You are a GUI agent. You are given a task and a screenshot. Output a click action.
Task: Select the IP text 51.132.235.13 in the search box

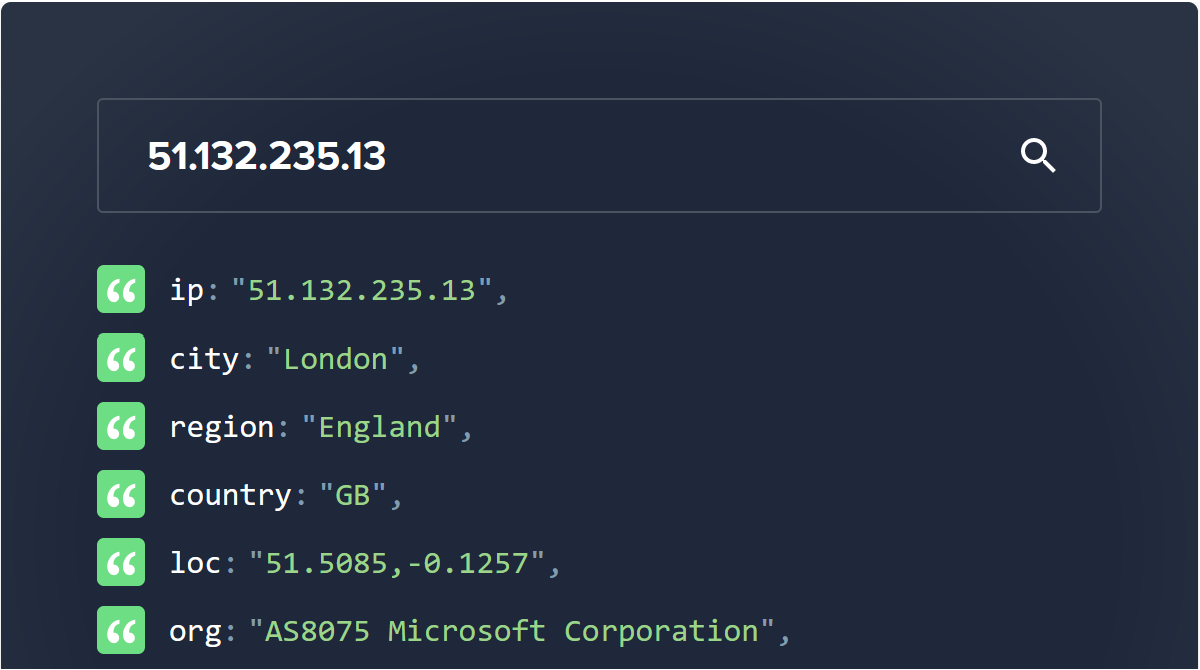pyautogui.click(x=268, y=157)
